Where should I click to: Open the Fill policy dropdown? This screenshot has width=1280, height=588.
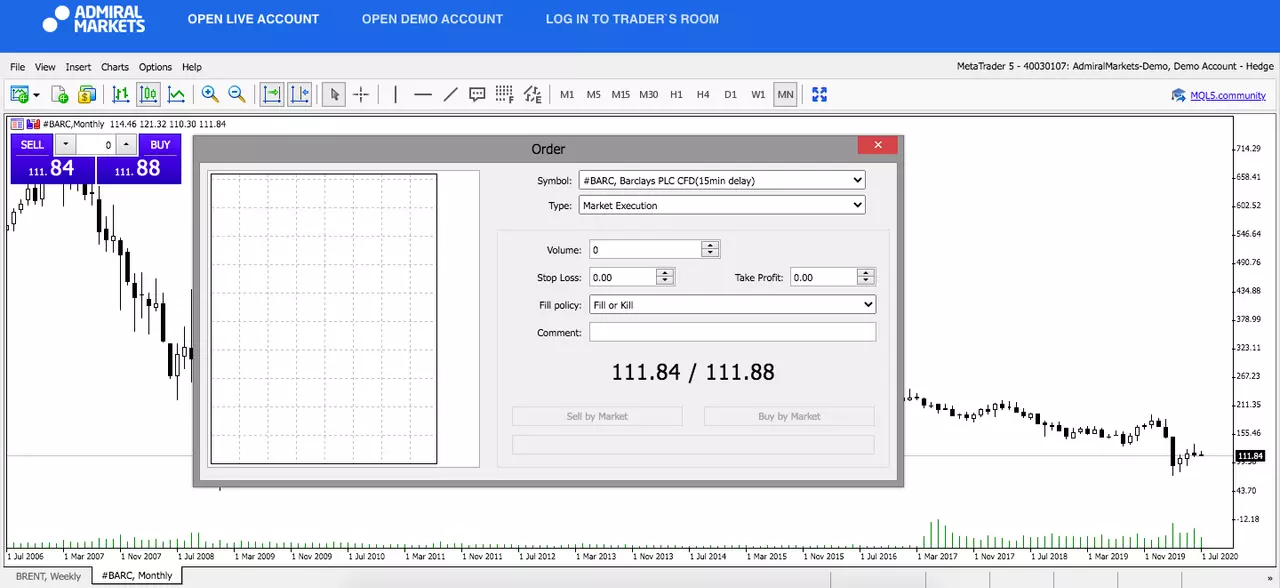point(733,304)
